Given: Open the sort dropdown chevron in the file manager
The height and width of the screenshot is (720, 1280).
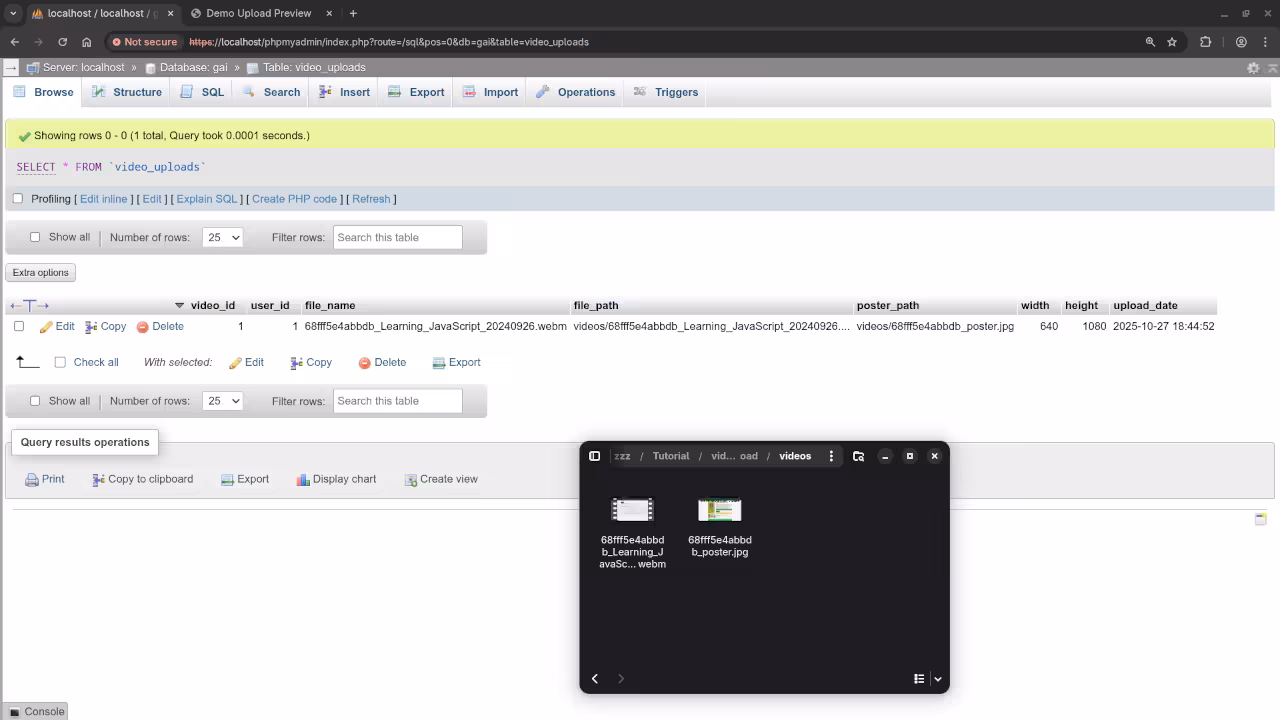Looking at the screenshot, I should click(937, 678).
